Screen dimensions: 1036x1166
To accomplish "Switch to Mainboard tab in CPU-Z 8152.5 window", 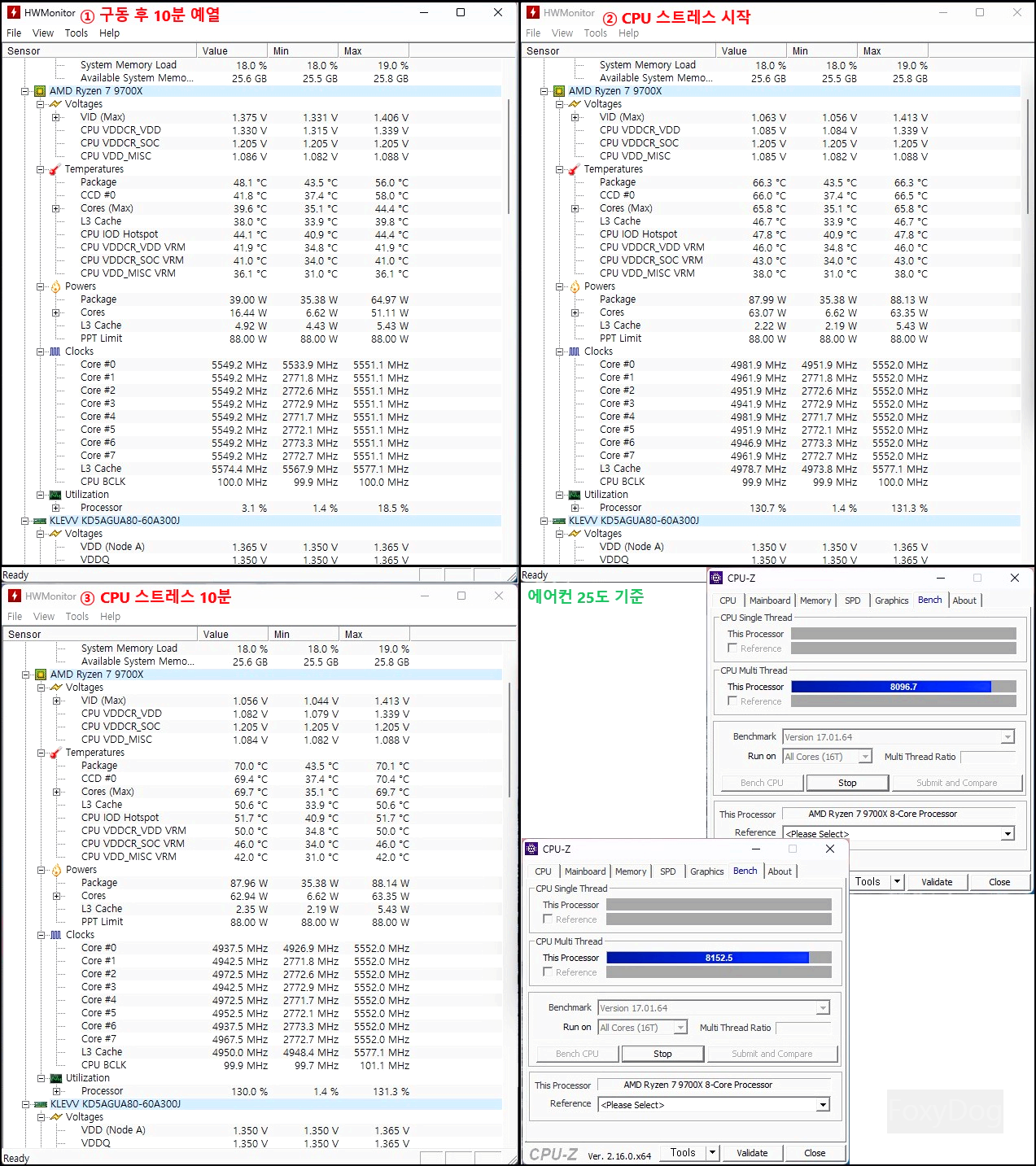I will pos(585,871).
